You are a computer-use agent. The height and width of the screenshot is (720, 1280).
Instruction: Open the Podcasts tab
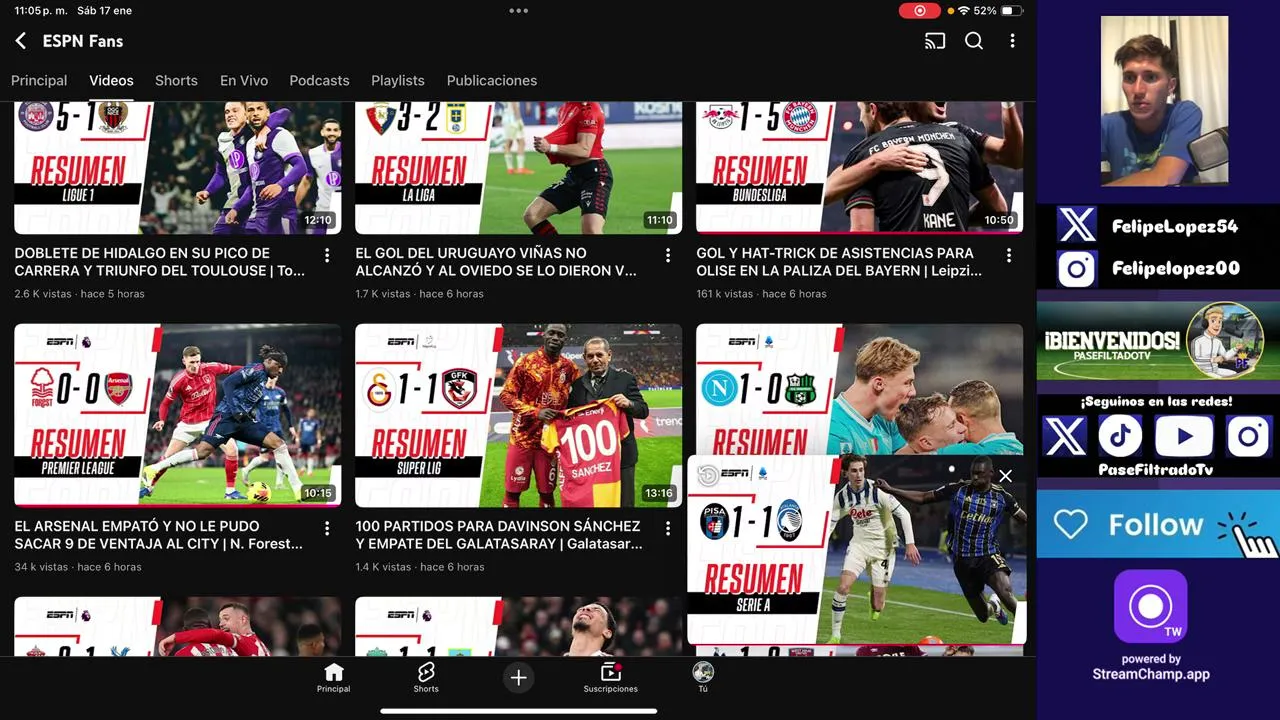point(319,80)
